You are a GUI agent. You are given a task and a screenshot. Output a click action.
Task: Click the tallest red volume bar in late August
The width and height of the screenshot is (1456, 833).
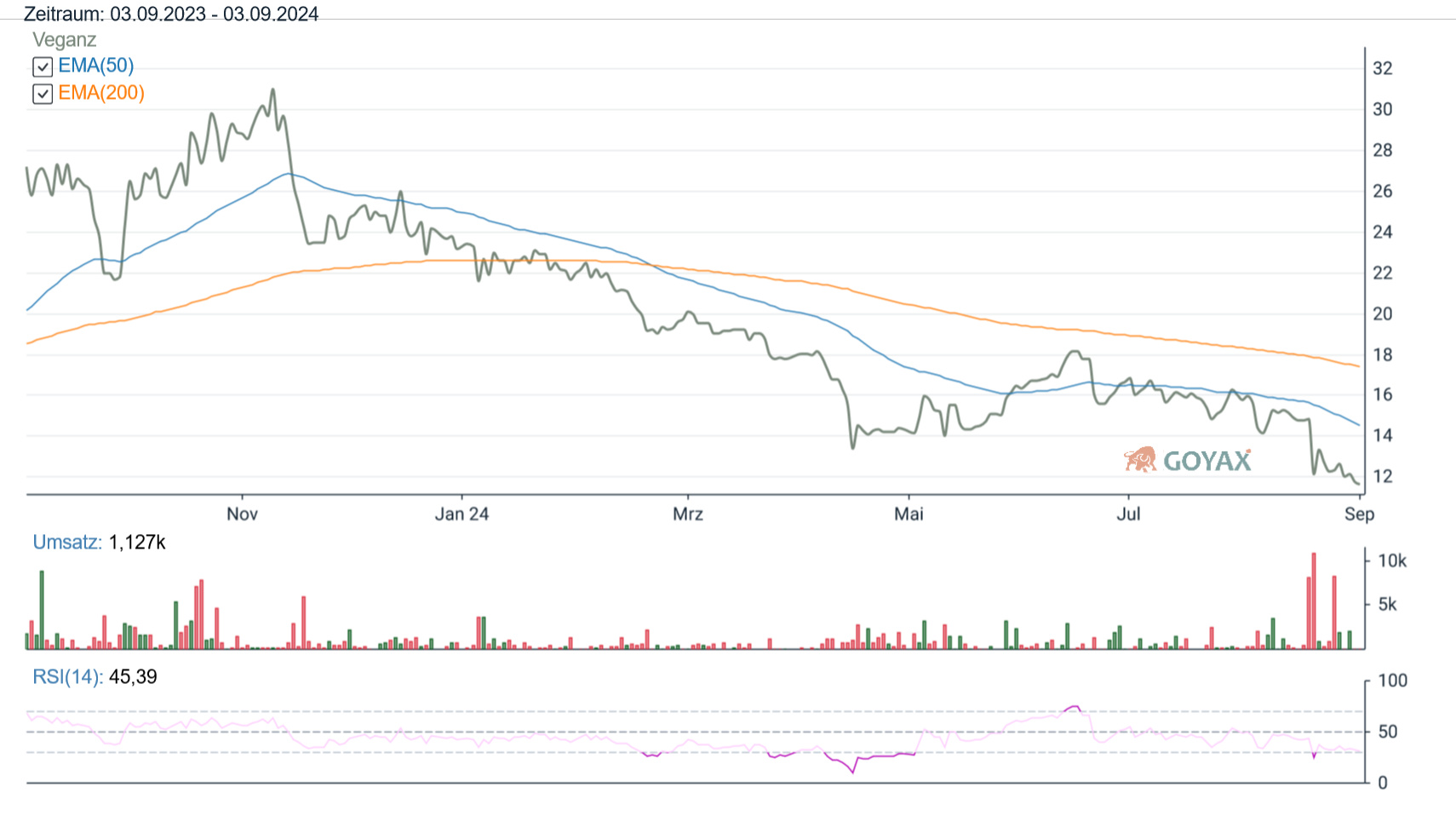(x=1314, y=601)
